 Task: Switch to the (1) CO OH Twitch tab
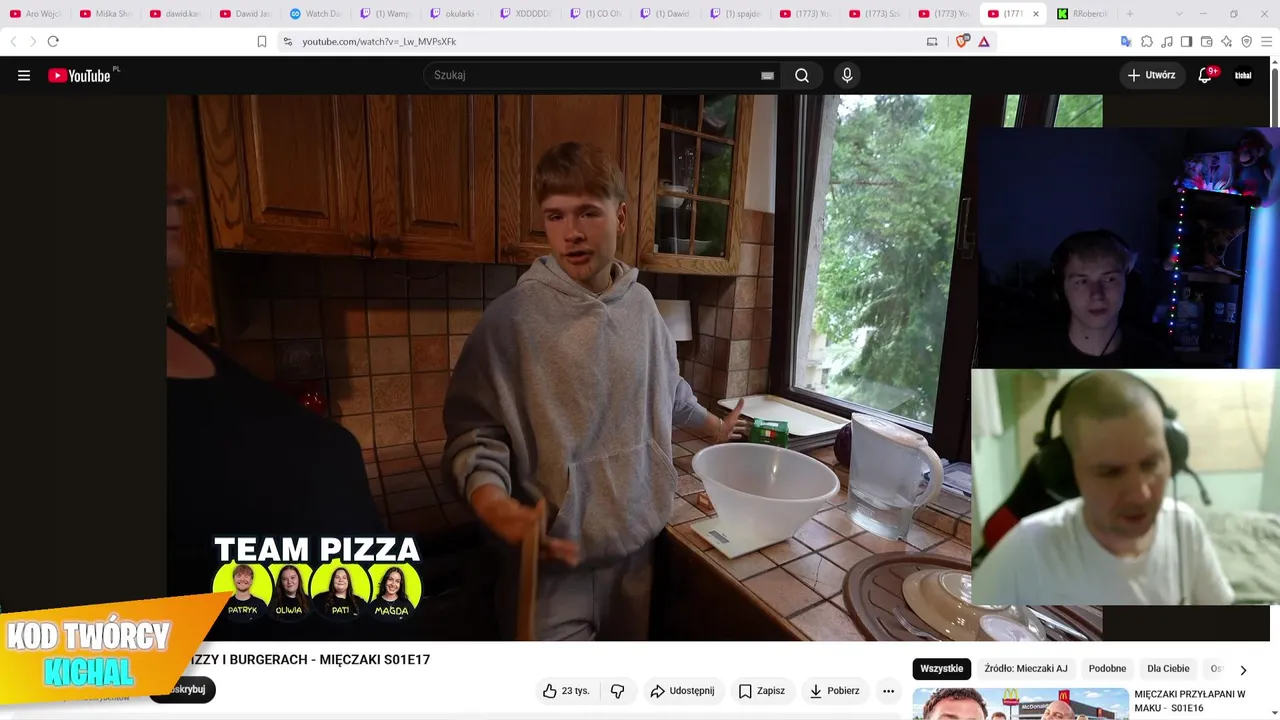596,14
